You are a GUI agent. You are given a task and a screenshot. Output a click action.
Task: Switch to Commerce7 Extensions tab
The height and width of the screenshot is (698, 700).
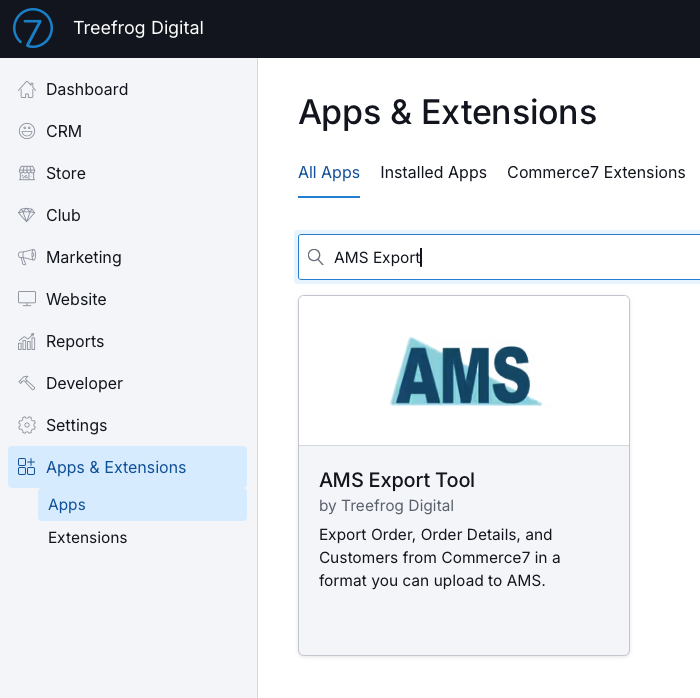[x=596, y=173]
